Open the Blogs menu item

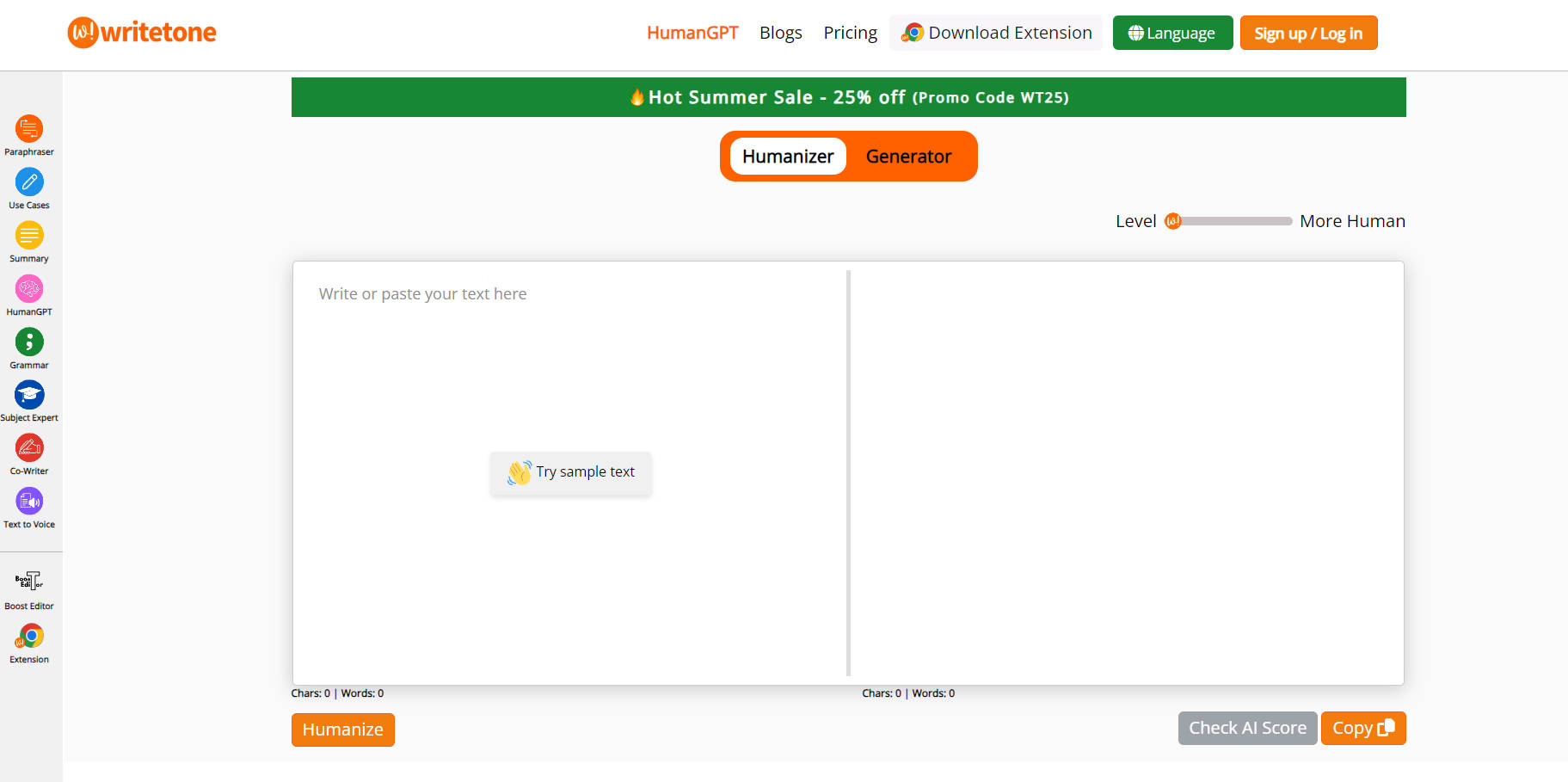click(780, 34)
